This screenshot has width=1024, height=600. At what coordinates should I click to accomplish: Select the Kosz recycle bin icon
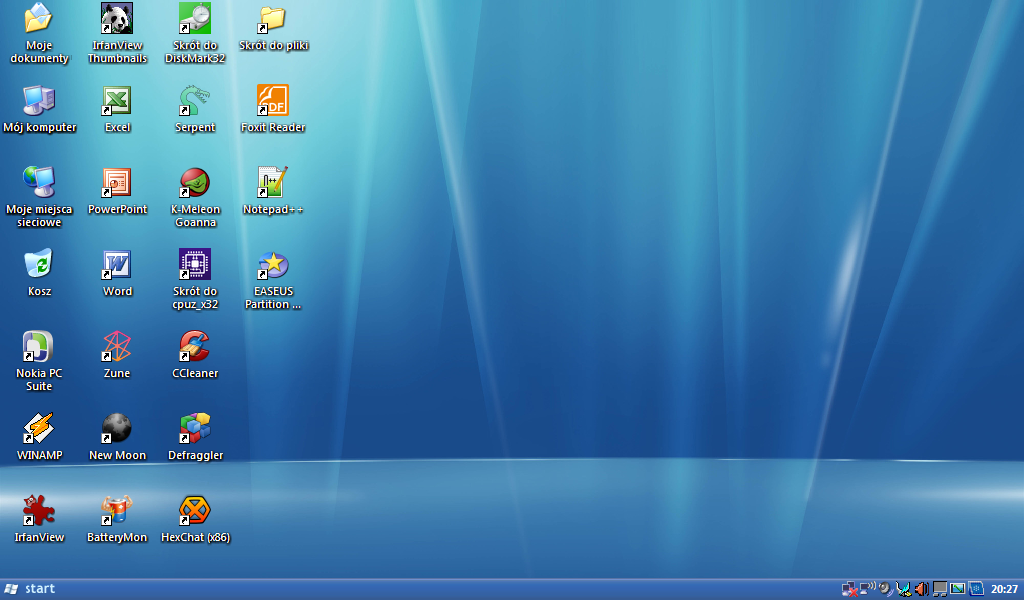[39, 264]
